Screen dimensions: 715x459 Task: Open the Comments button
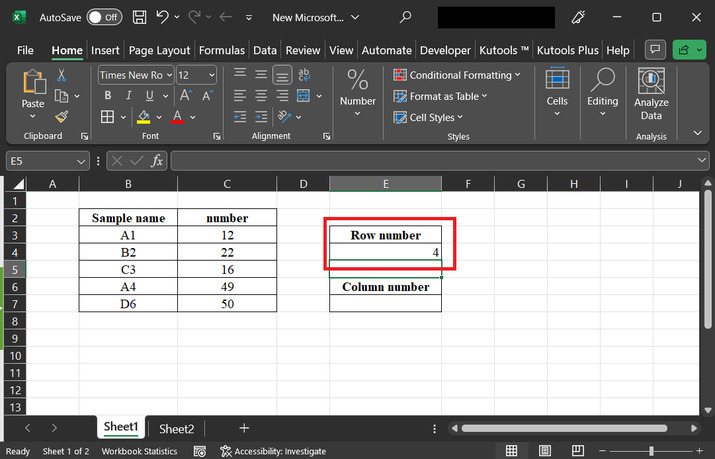(x=655, y=50)
